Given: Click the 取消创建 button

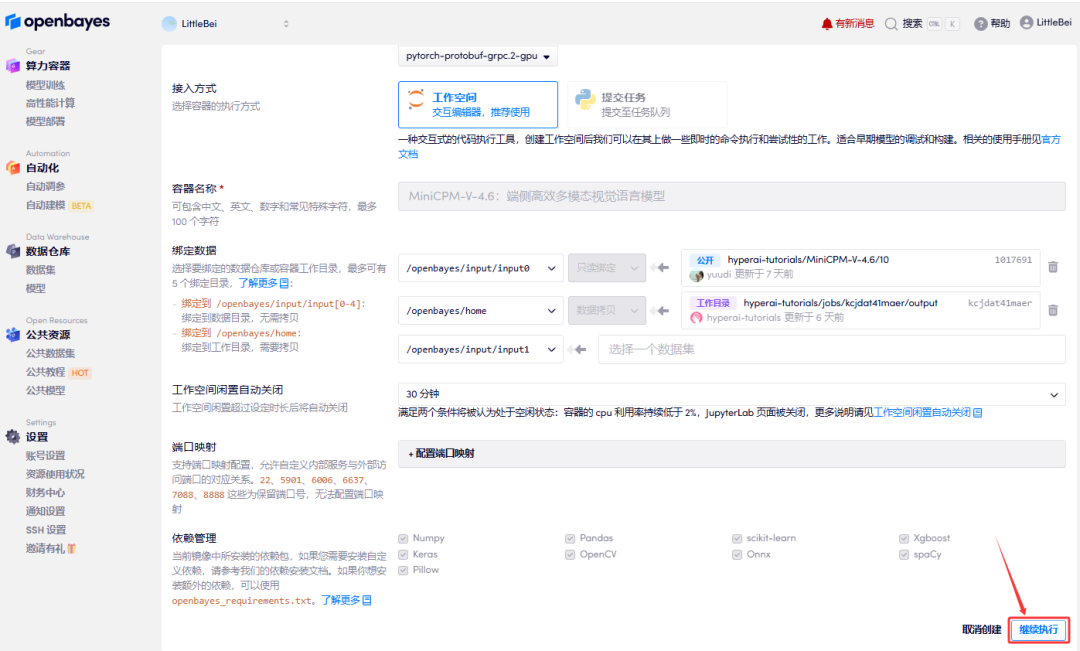Looking at the screenshot, I should 982,630.
